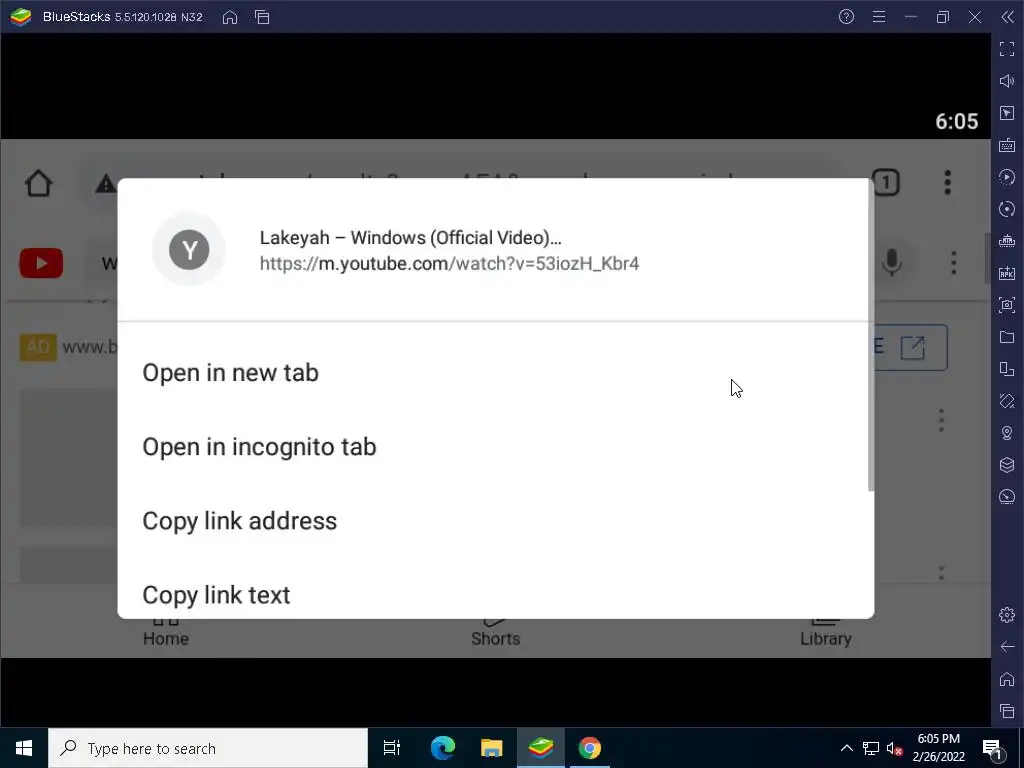Open BlueStacks multi-instance icon in title bar

(263, 18)
